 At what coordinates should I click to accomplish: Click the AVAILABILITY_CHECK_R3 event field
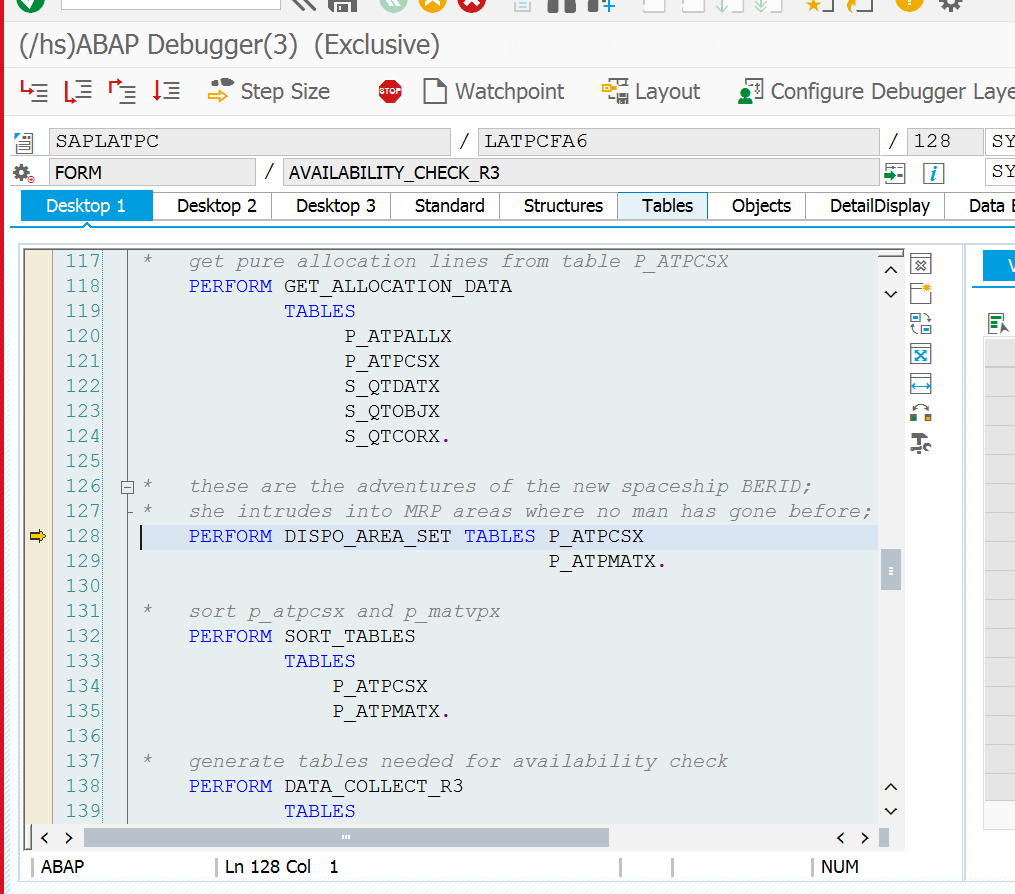click(581, 173)
